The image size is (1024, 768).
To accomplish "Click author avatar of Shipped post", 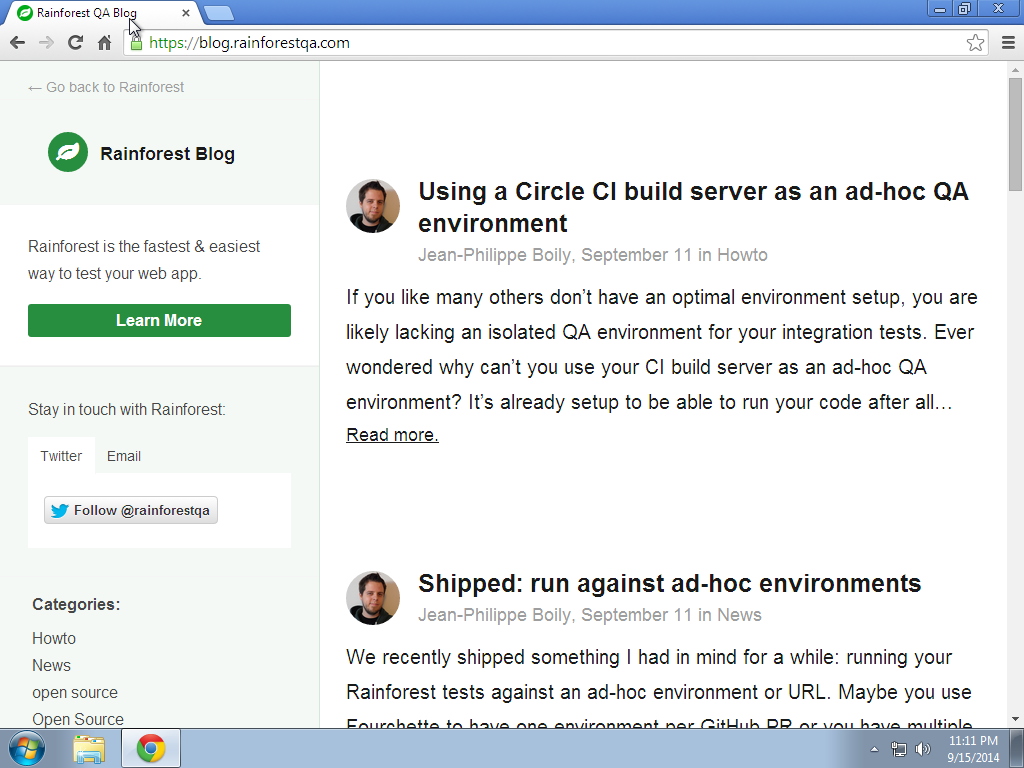I will pyautogui.click(x=373, y=598).
